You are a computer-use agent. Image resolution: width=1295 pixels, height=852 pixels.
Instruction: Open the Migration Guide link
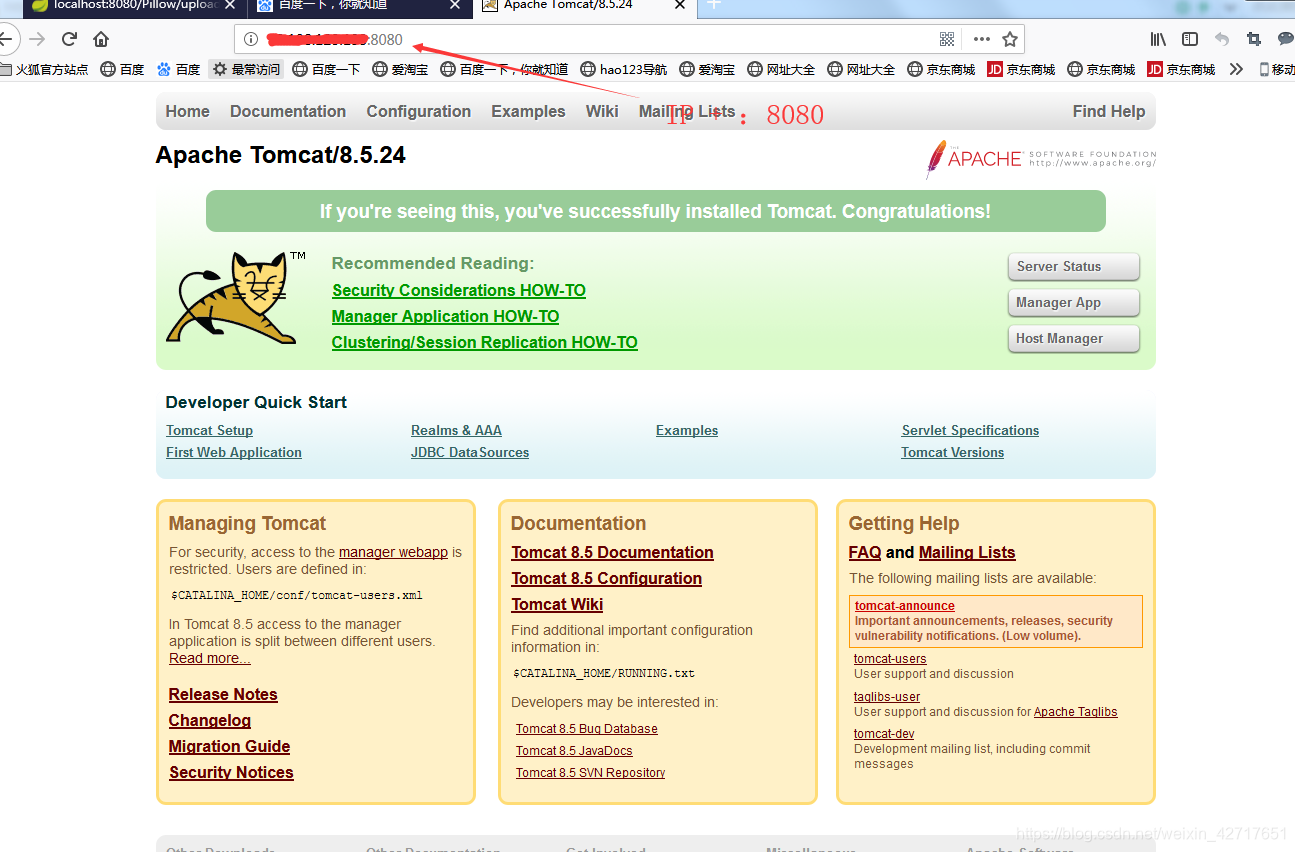[229, 746]
